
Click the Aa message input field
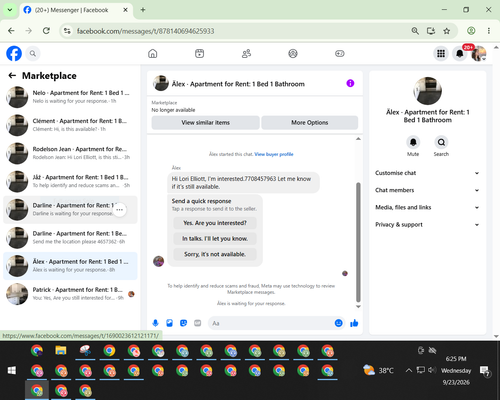(x=271, y=323)
